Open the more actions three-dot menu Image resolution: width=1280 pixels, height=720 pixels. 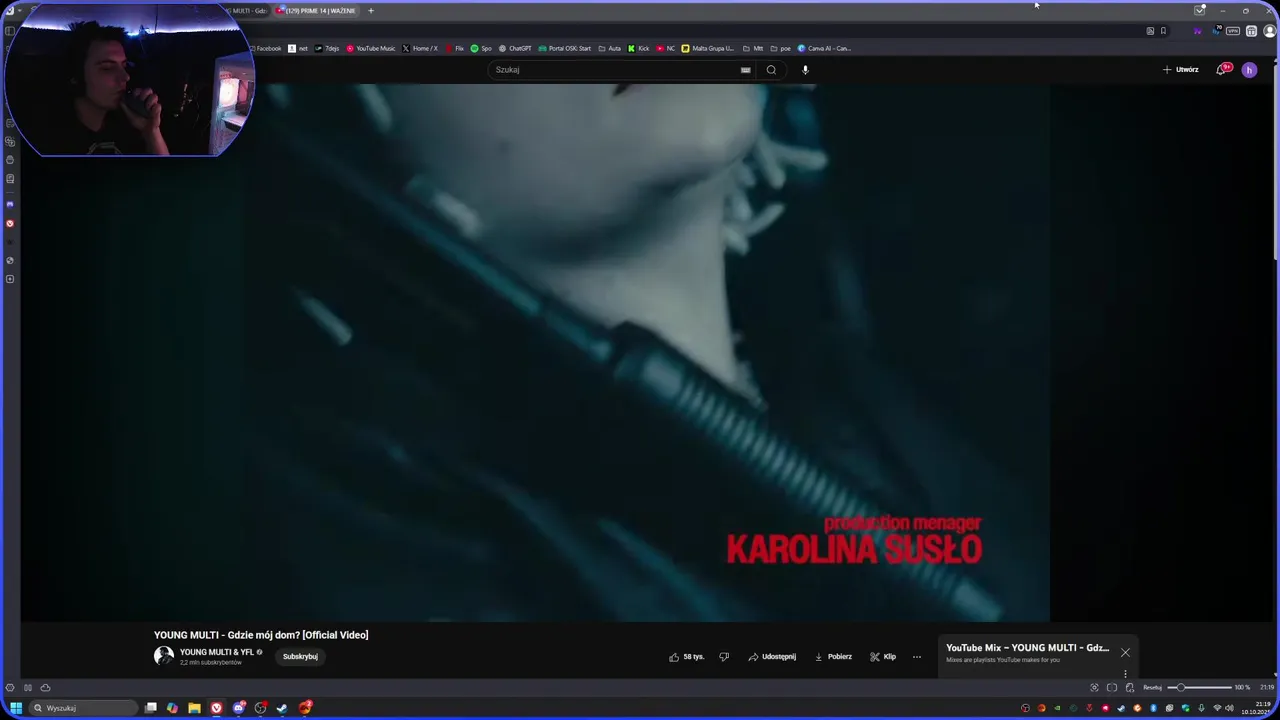(x=917, y=657)
